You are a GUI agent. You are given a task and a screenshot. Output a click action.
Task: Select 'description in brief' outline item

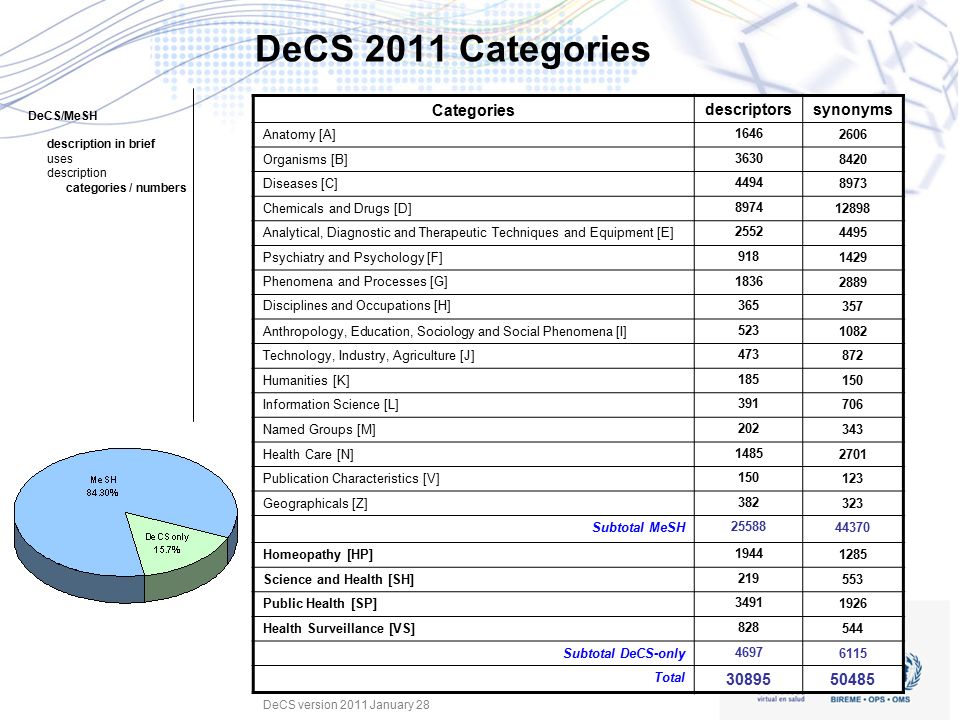click(x=101, y=144)
